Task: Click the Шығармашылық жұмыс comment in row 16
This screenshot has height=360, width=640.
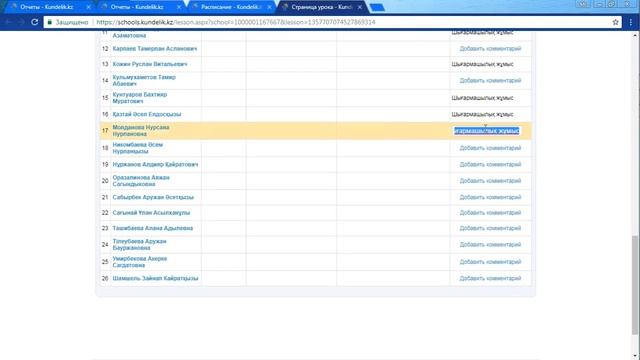Action: (482, 114)
